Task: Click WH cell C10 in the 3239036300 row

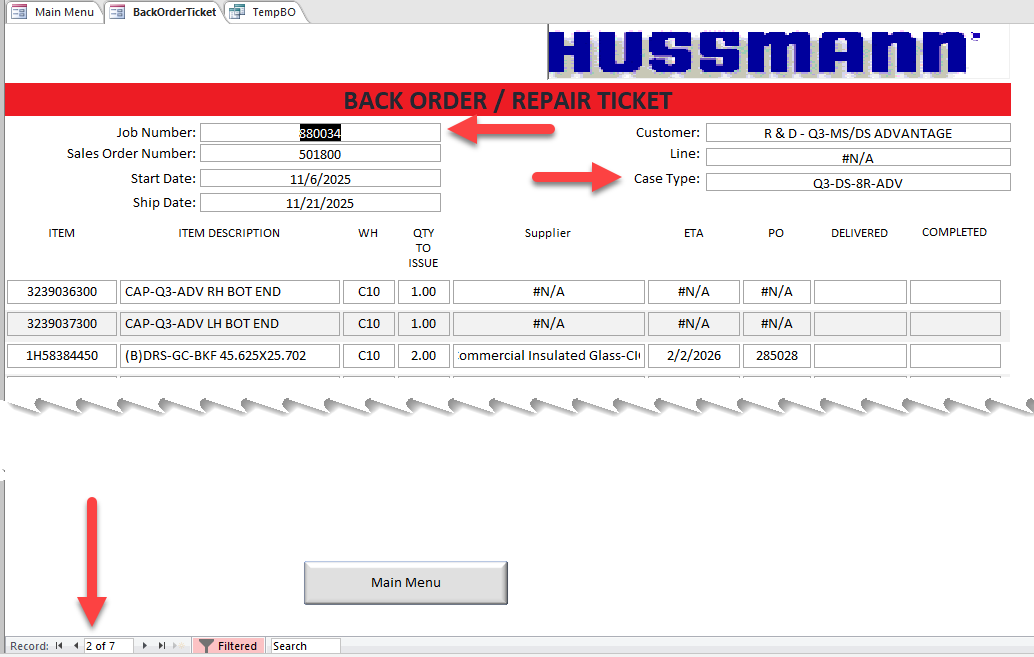Action: point(369,292)
